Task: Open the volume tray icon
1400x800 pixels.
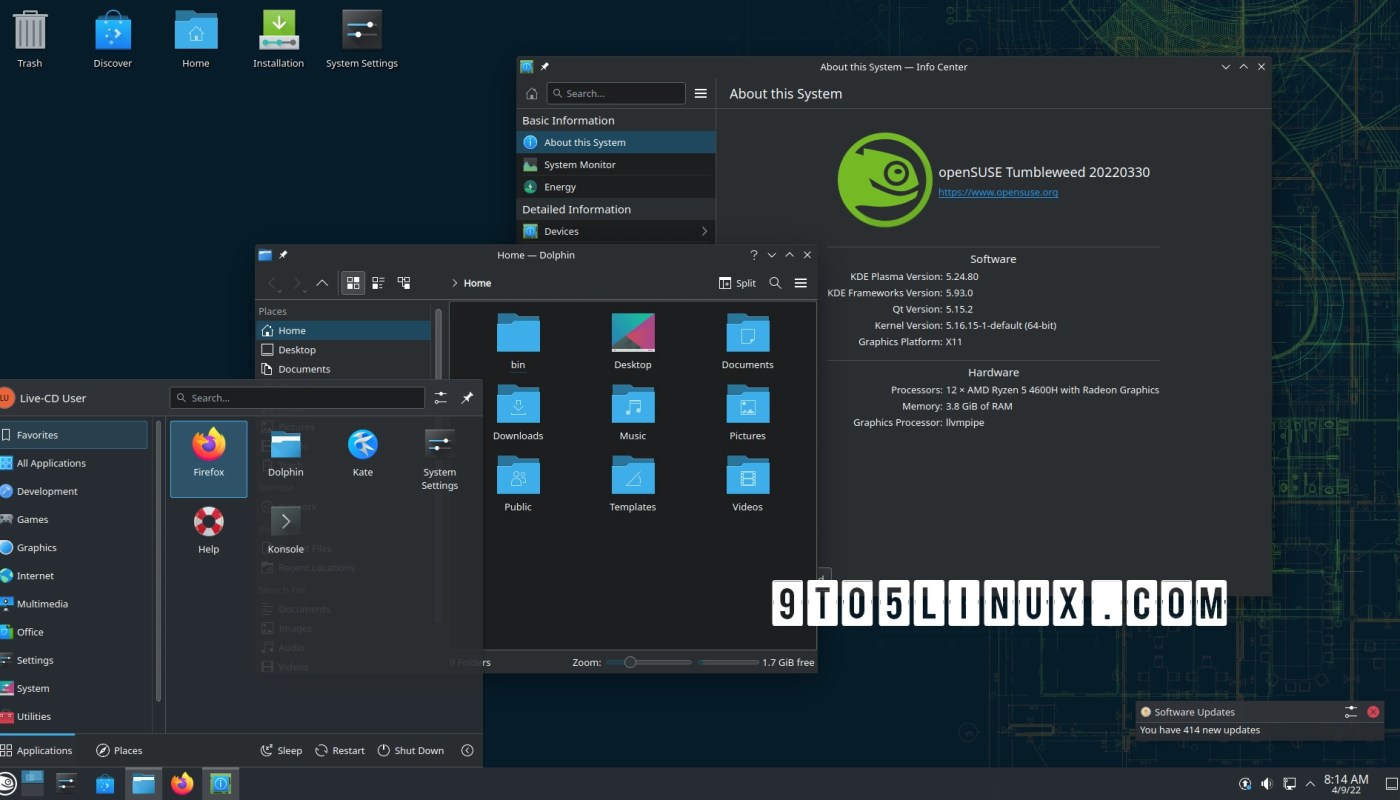Action: pyautogui.click(x=1266, y=783)
